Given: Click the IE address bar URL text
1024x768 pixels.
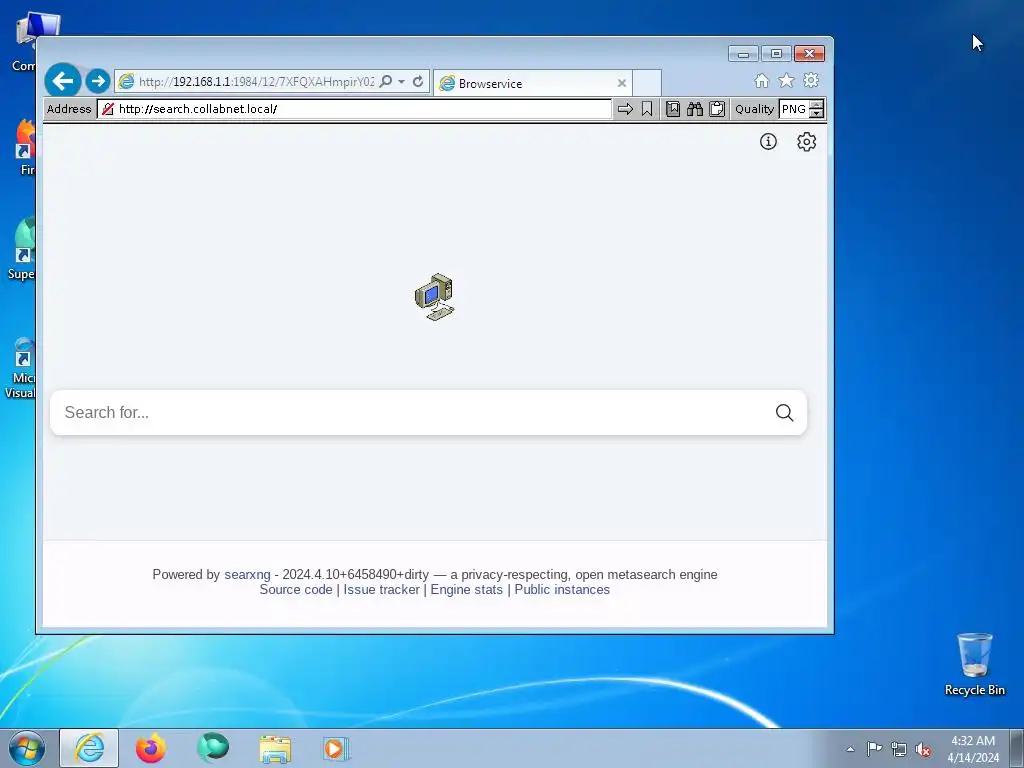Looking at the screenshot, I should pyautogui.click(x=256, y=82).
